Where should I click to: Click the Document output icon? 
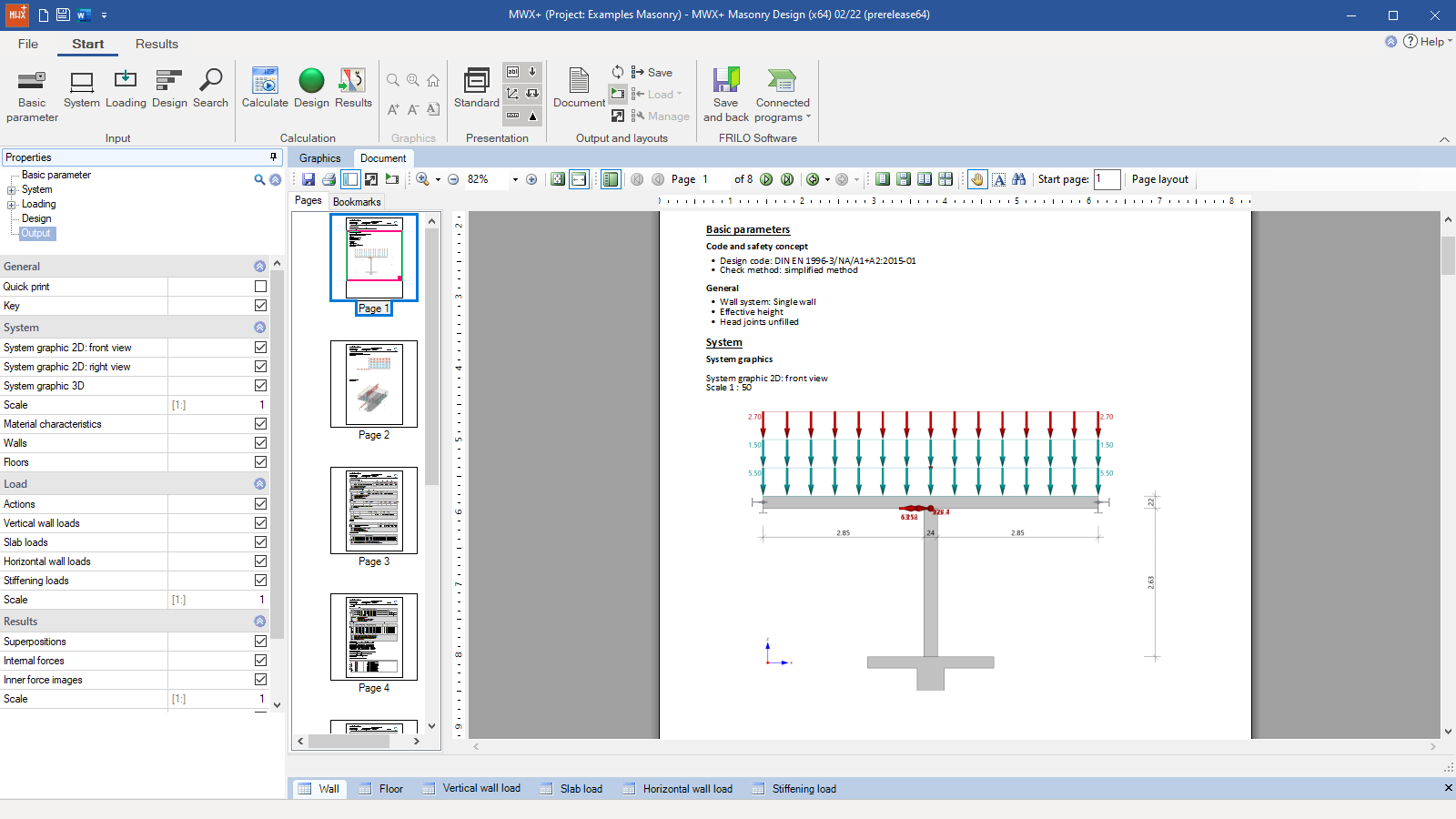tap(579, 89)
